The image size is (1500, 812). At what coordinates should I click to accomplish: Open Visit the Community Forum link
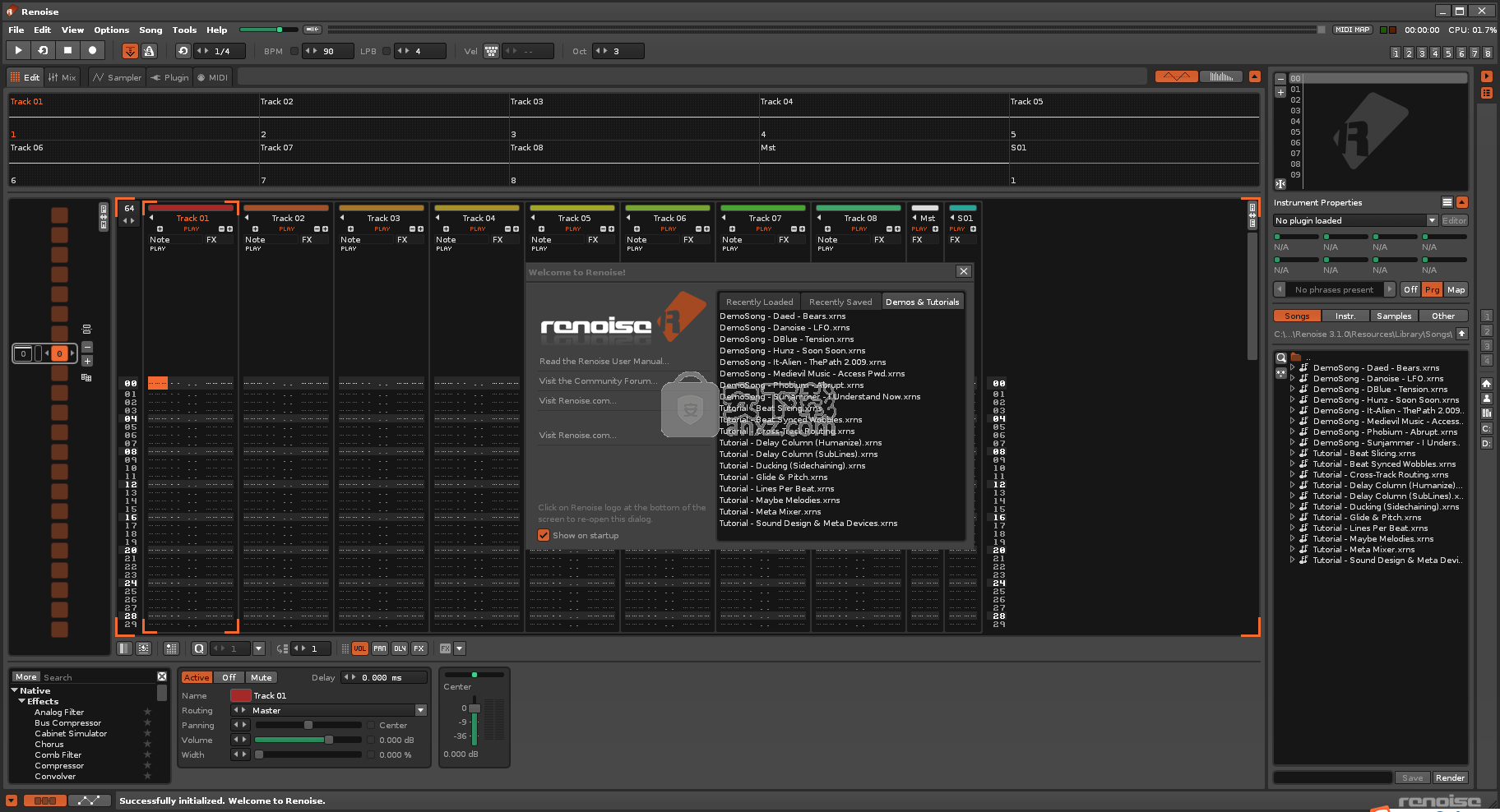click(x=598, y=381)
